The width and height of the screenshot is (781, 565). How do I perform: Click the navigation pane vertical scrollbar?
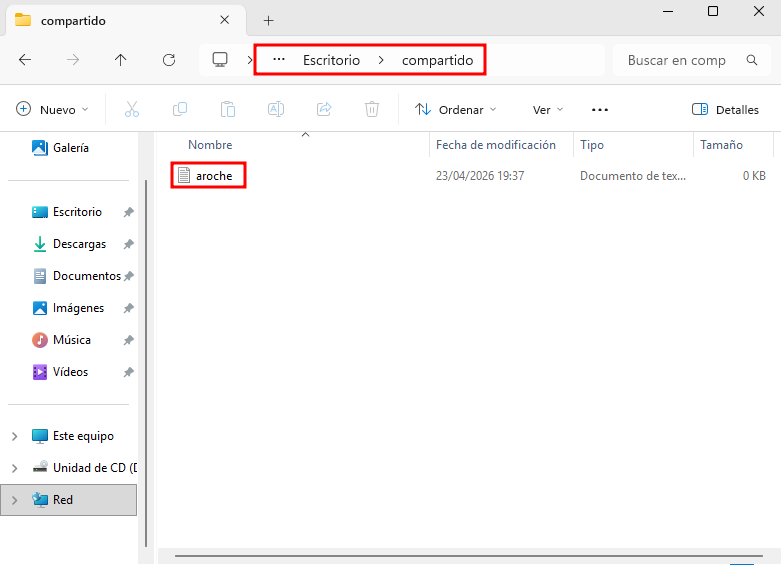(146, 364)
